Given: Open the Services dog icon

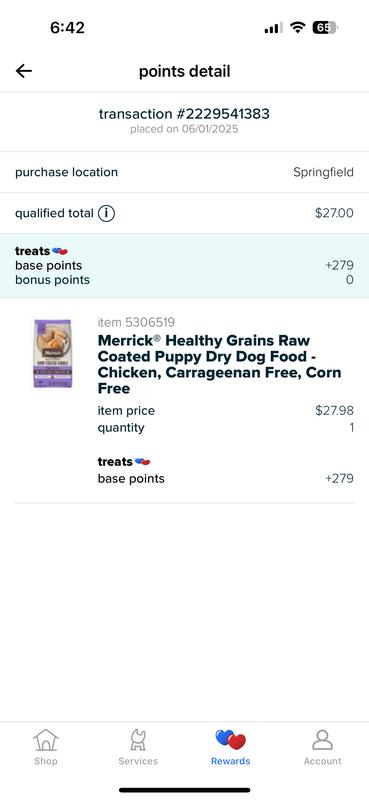Looking at the screenshot, I should click(x=138, y=739).
